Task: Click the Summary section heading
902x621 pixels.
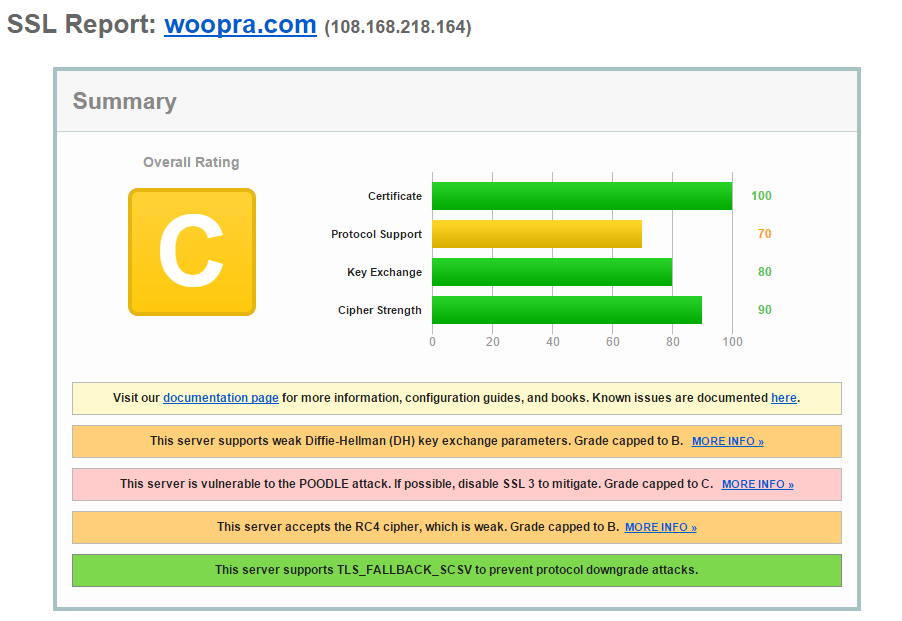Action: (x=124, y=102)
